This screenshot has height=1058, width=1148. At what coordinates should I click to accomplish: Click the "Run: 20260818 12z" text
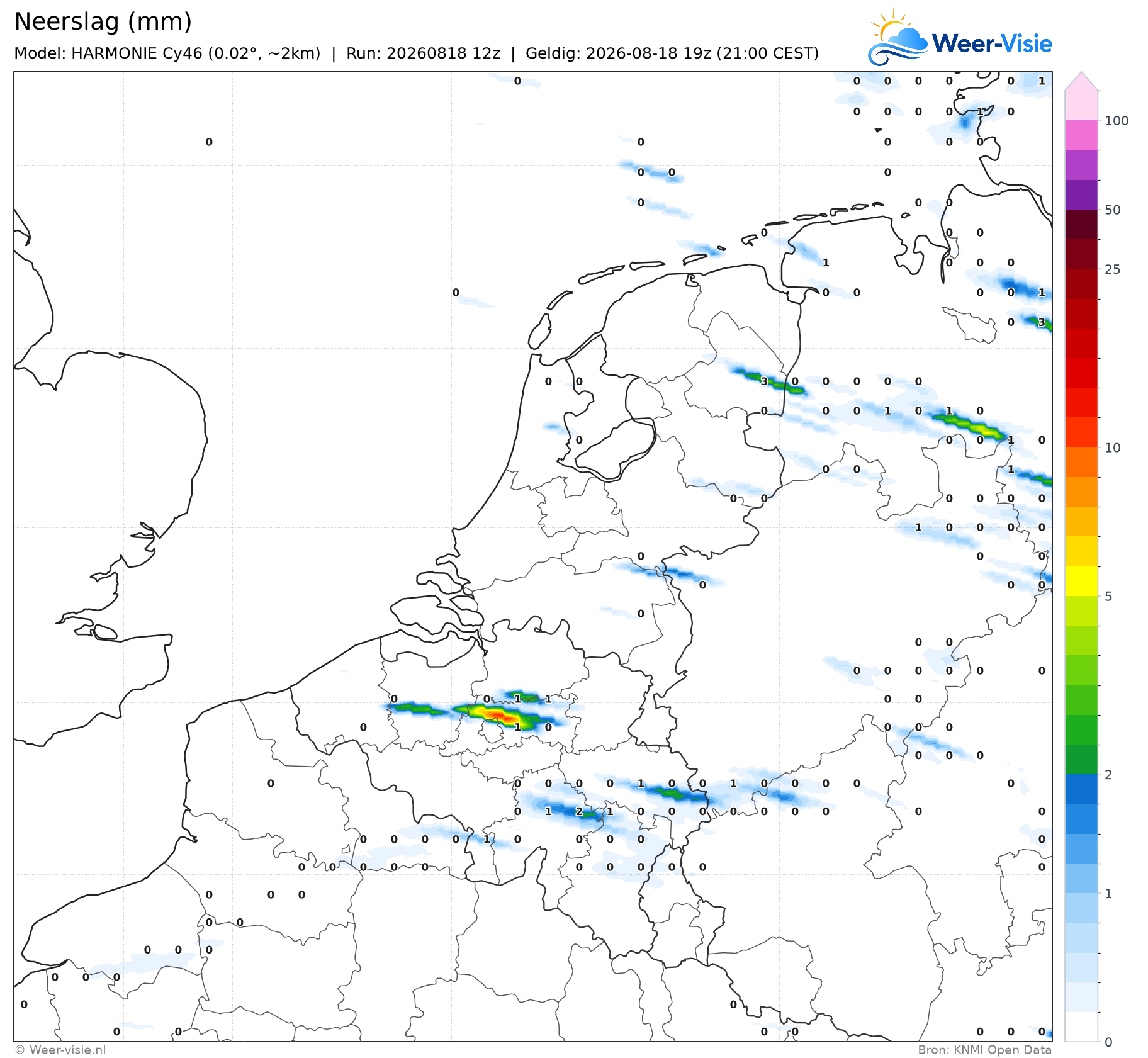click(423, 53)
